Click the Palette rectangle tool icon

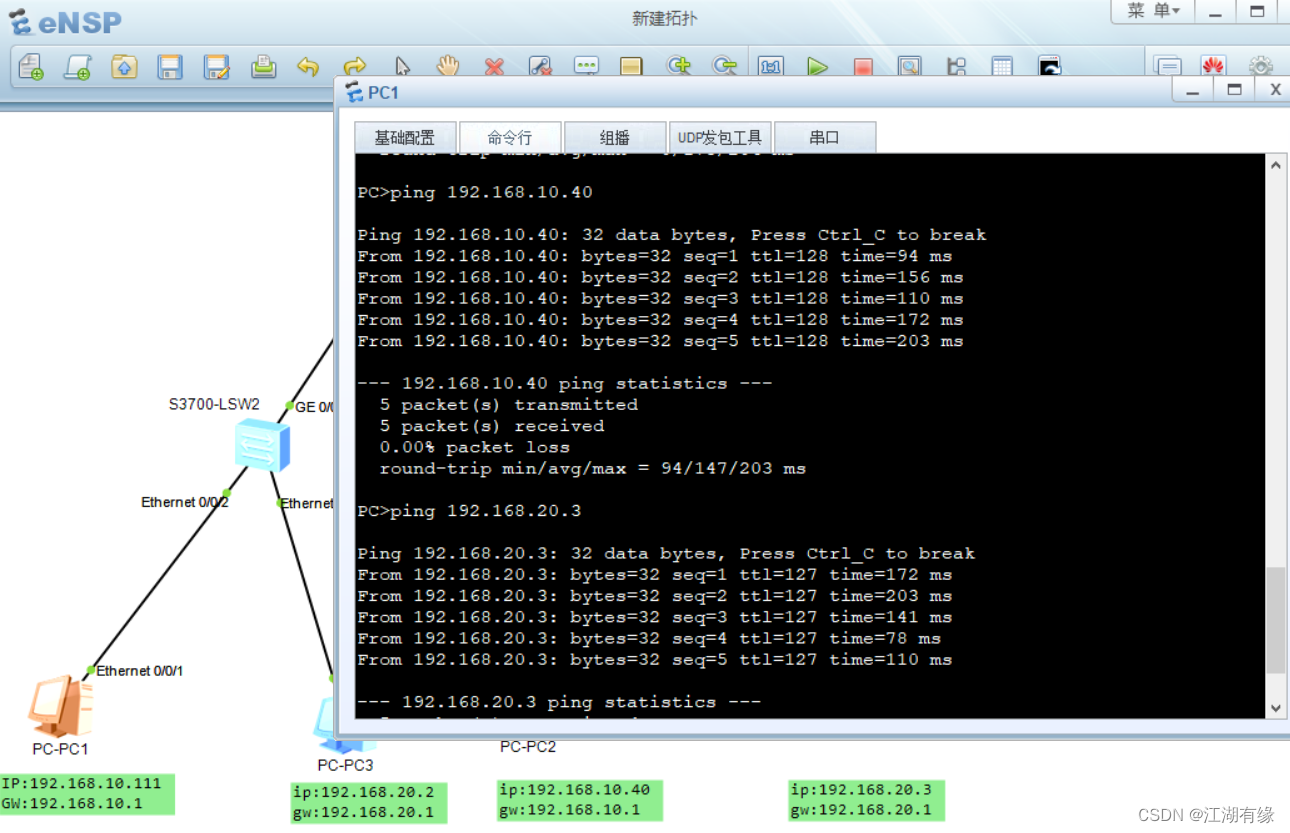pyautogui.click(x=631, y=67)
